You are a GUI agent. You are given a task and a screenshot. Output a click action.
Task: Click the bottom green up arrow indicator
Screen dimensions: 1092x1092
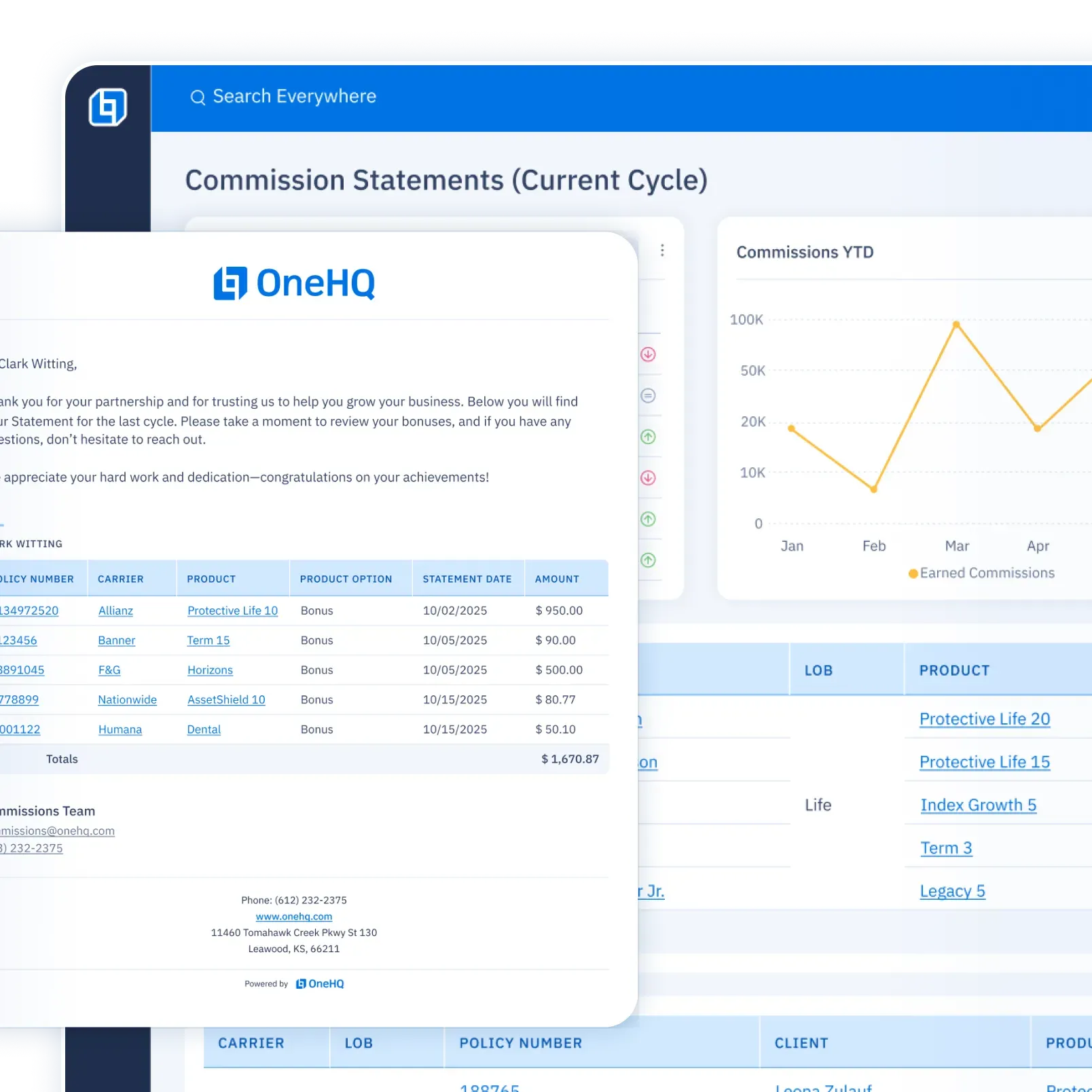click(x=649, y=560)
